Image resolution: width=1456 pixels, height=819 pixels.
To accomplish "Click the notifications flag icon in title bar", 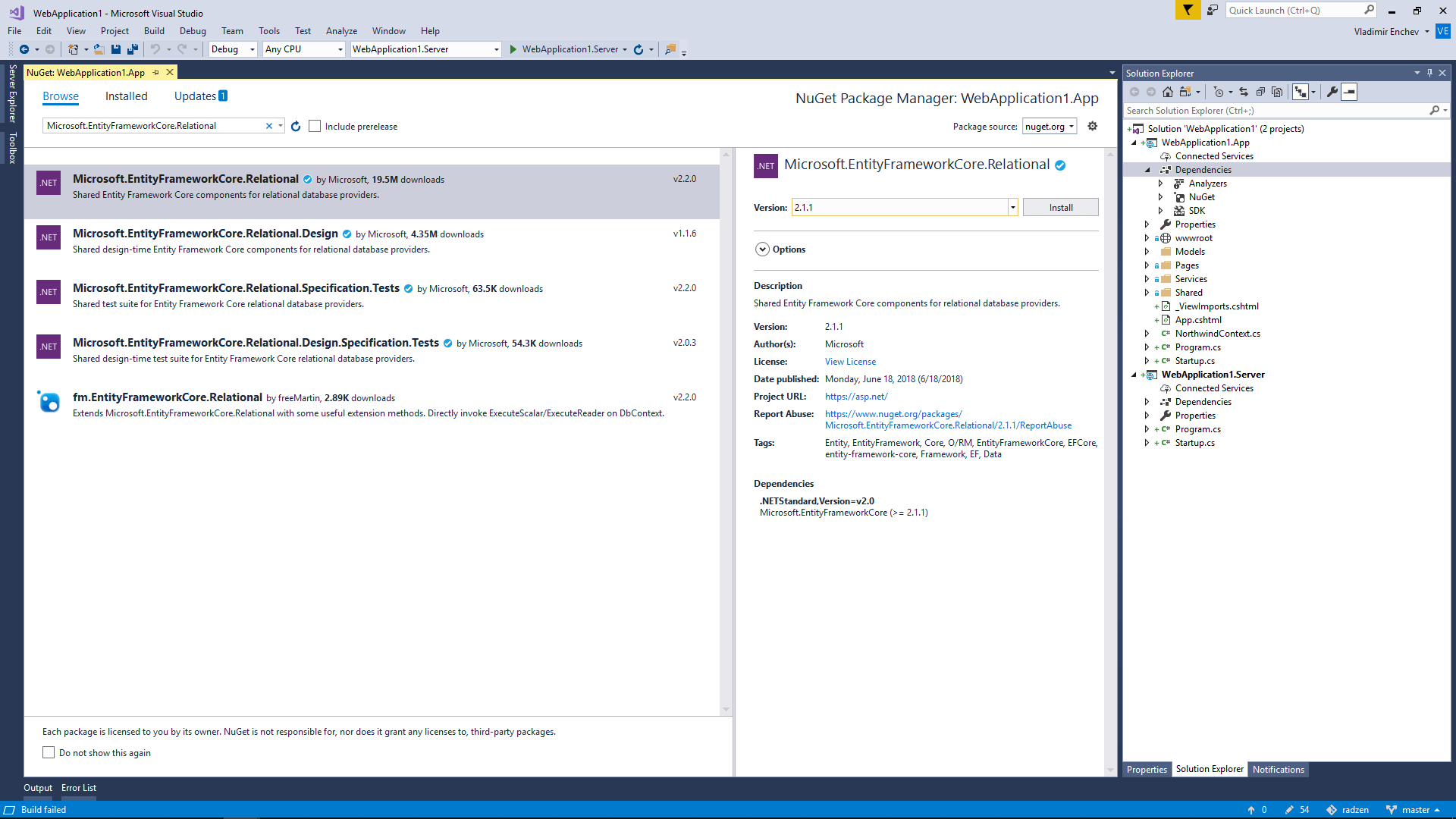I will (x=1188, y=11).
